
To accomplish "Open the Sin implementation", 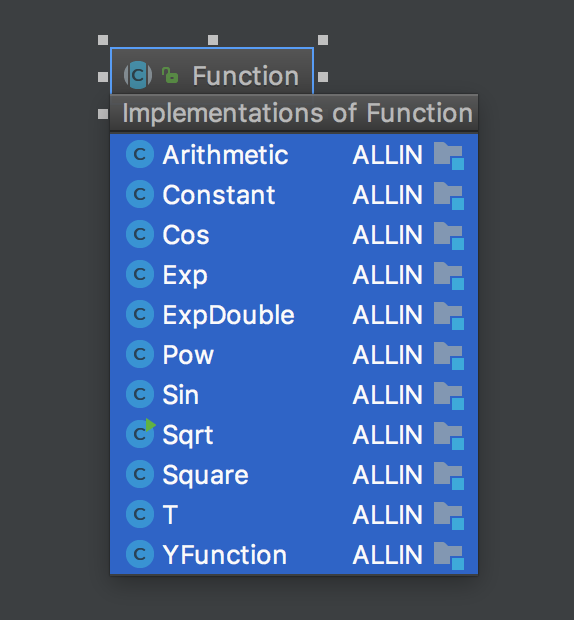I will point(294,394).
